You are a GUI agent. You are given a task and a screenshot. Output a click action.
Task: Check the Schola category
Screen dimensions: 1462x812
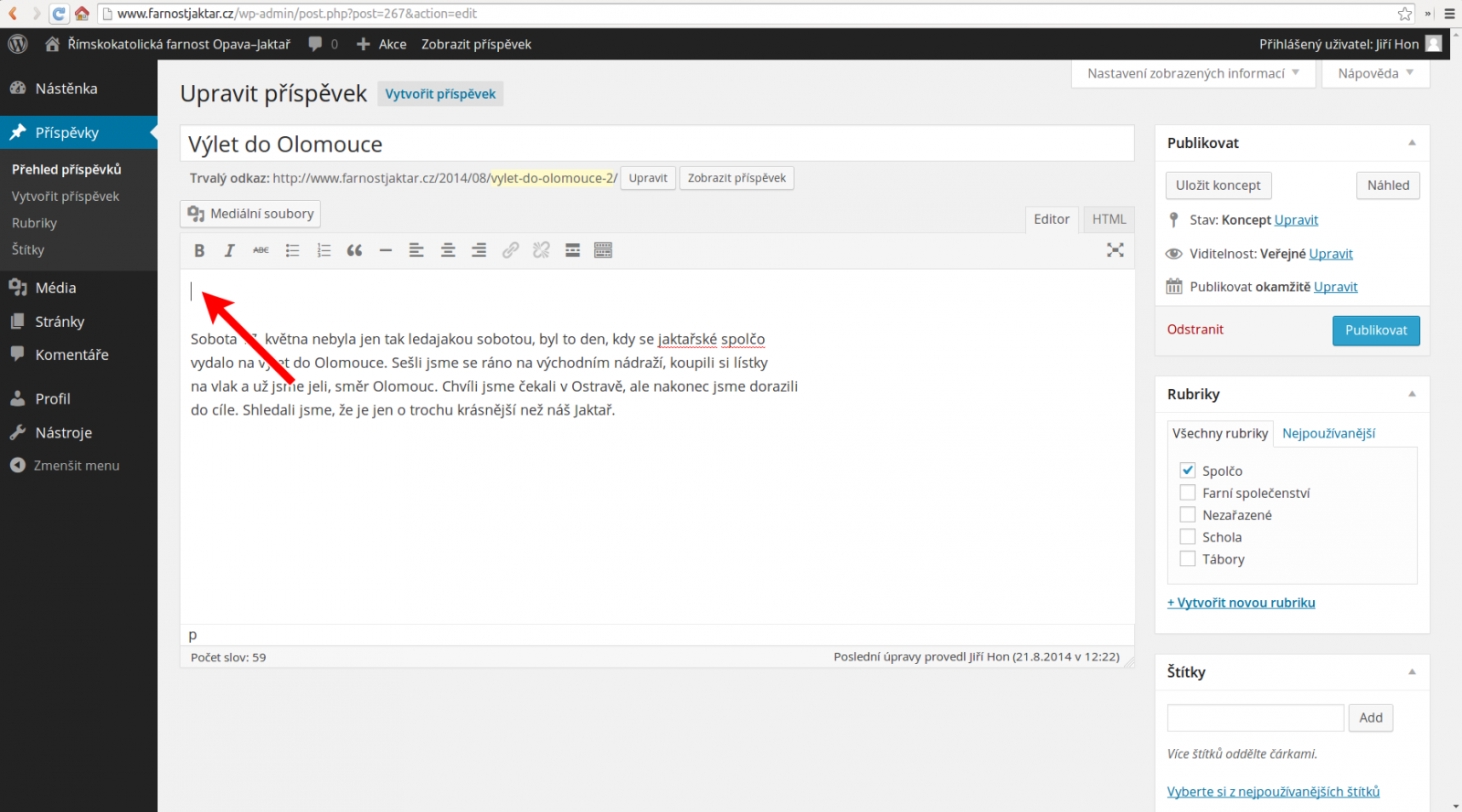(1188, 536)
